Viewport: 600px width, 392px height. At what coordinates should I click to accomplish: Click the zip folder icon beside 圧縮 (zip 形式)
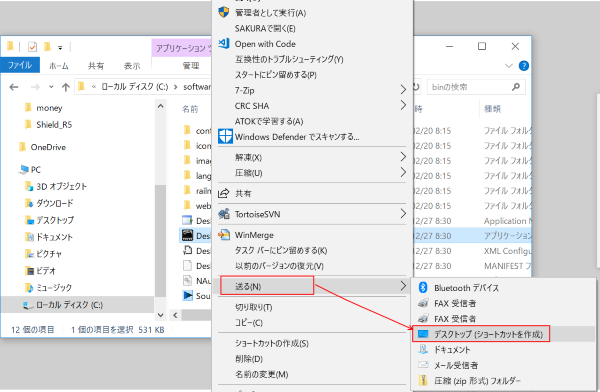coord(423,381)
